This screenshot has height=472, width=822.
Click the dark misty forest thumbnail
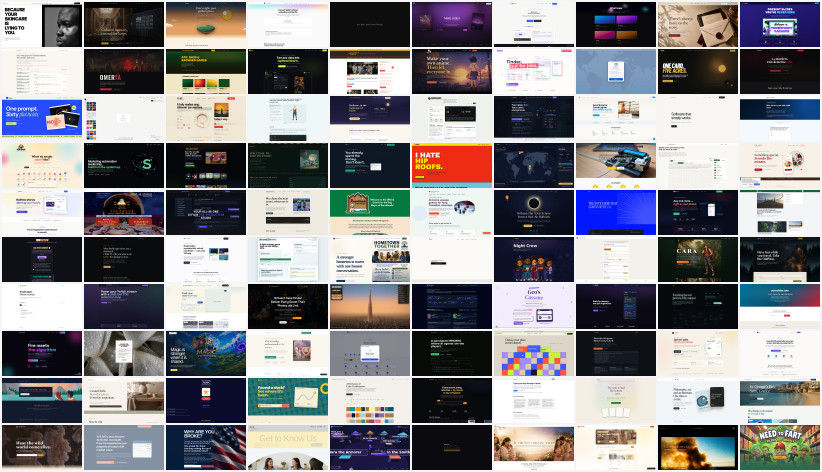tap(780, 259)
